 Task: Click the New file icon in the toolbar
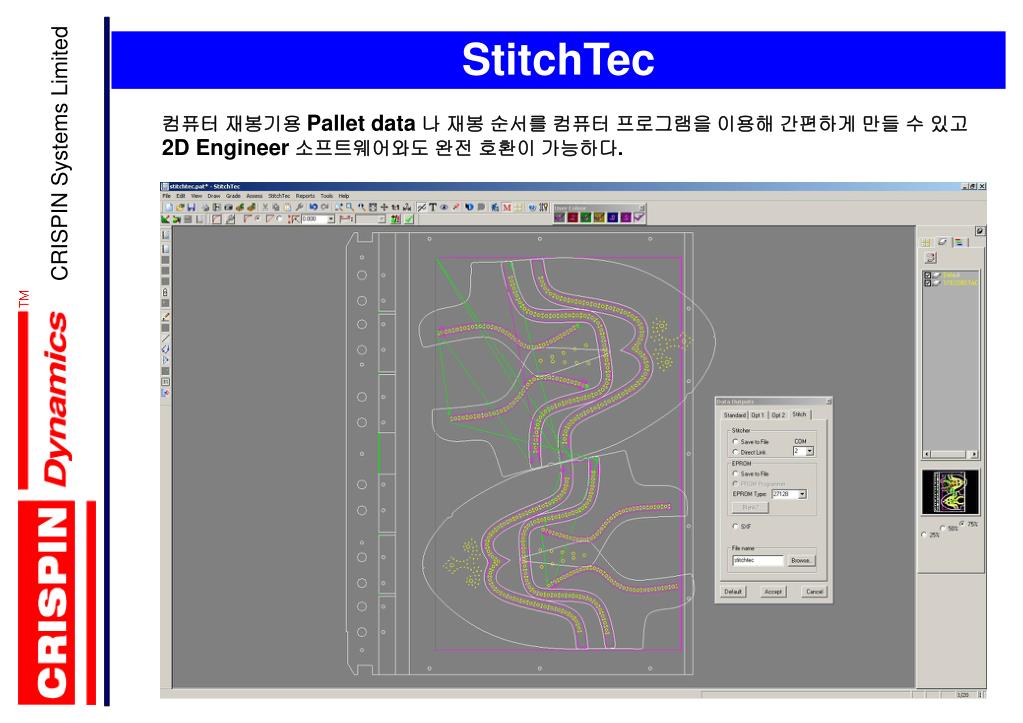[168, 207]
